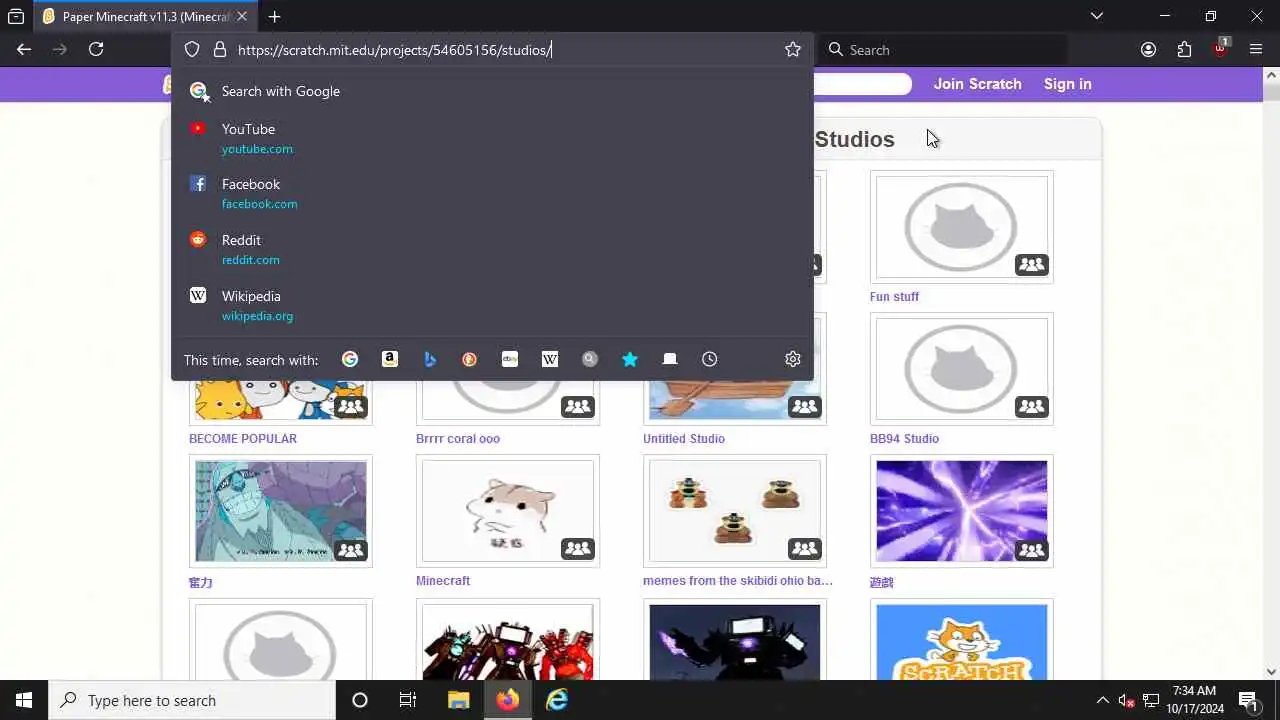The width and height of the screenshot is (1280, 720).
Task: Expand the list all tabs dropdown
Action: 1097,16
